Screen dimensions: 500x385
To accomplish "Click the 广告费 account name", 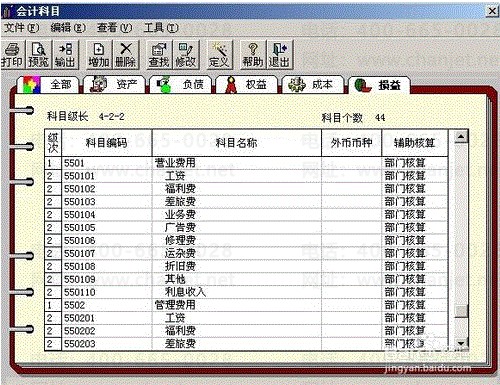I will 180,228.
